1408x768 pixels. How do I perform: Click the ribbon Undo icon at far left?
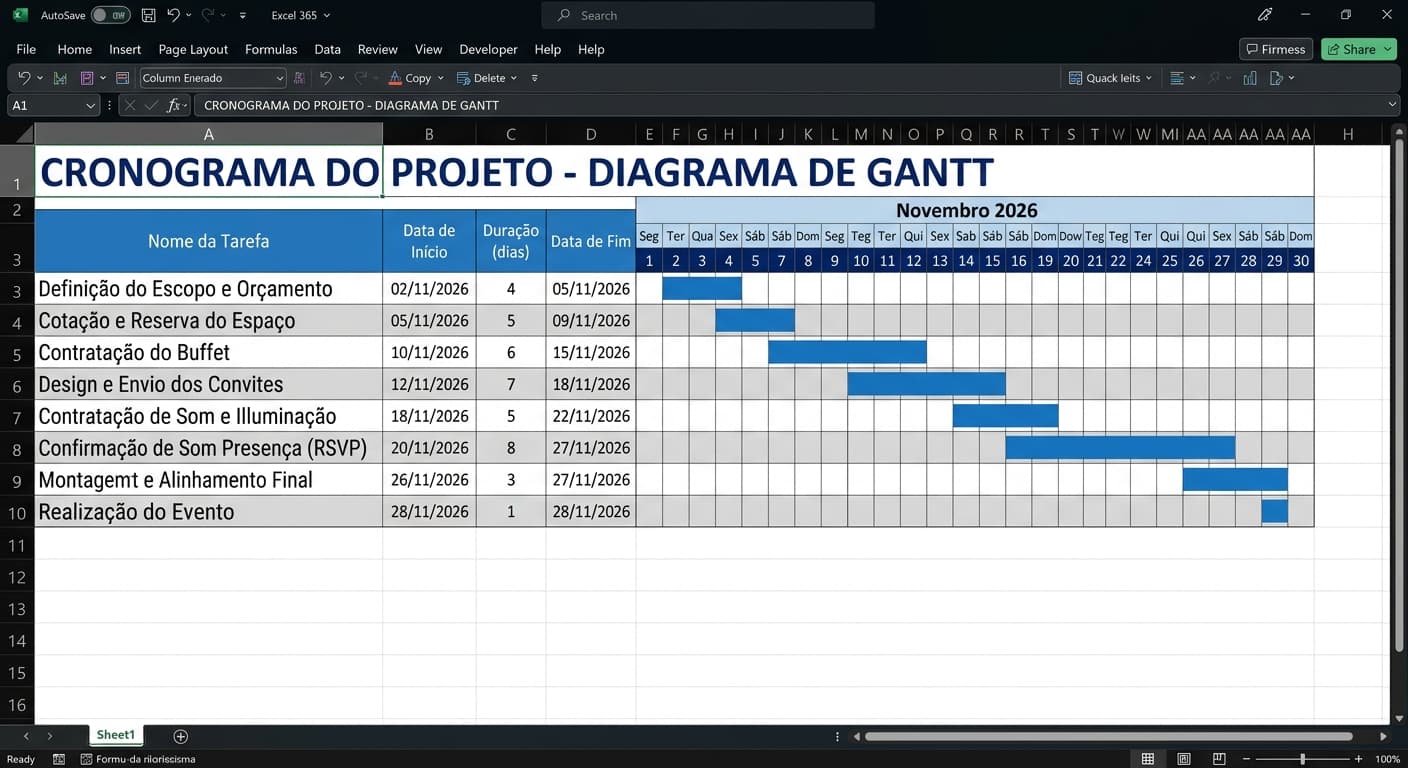point(24,78)
